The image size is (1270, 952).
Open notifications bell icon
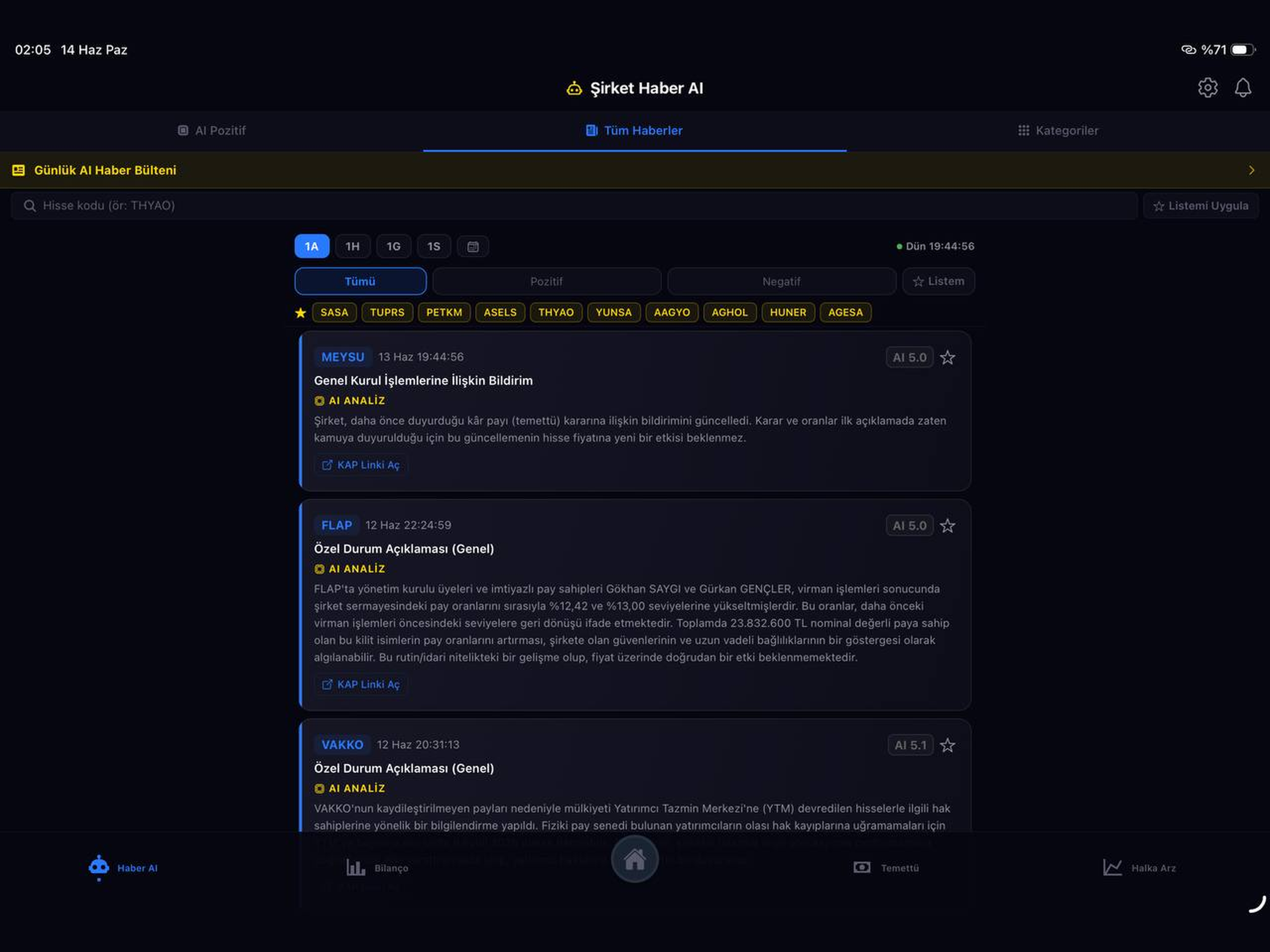click(1243, 88)
